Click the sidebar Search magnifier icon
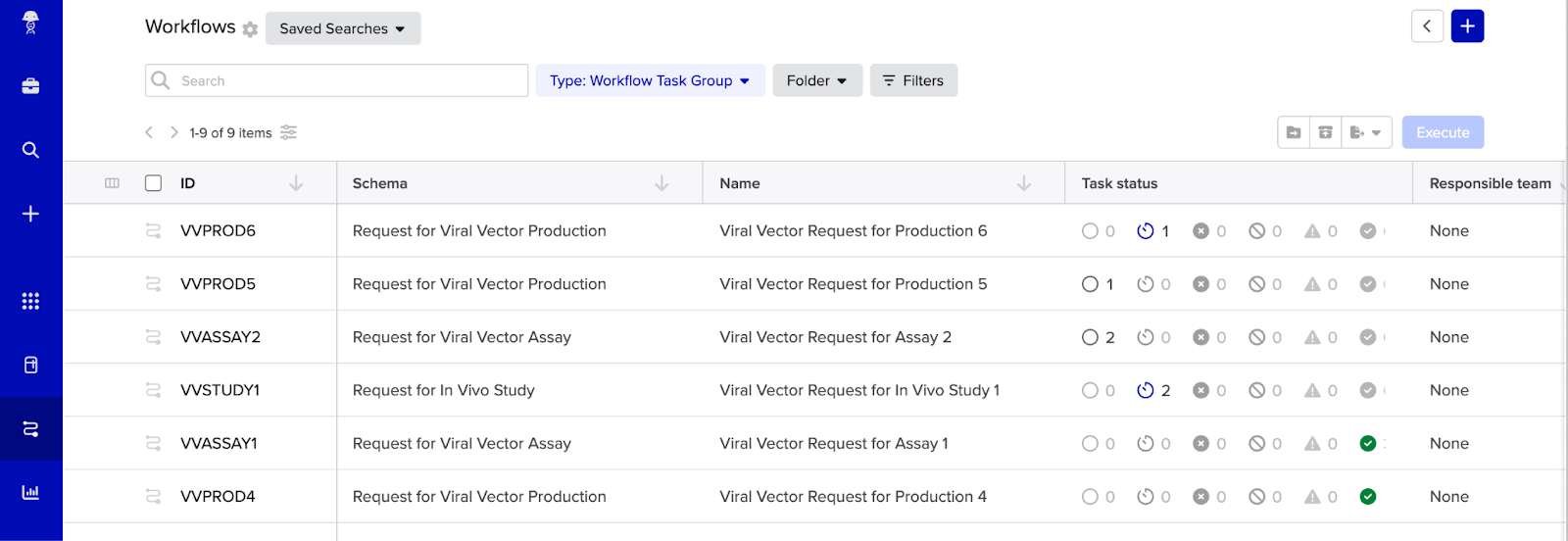The image size is (1568, 541). (30, 150)
